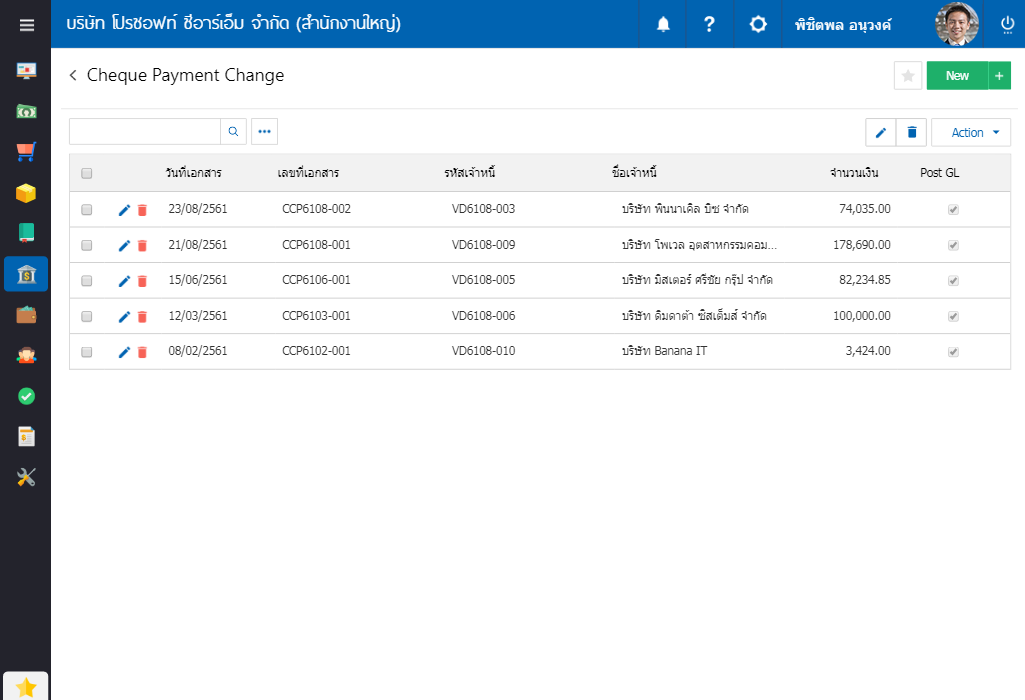Sort by the รหัสเจ้าหนี้ column header
Viewport: 1025px width, 700px height.
coord(470,173)
